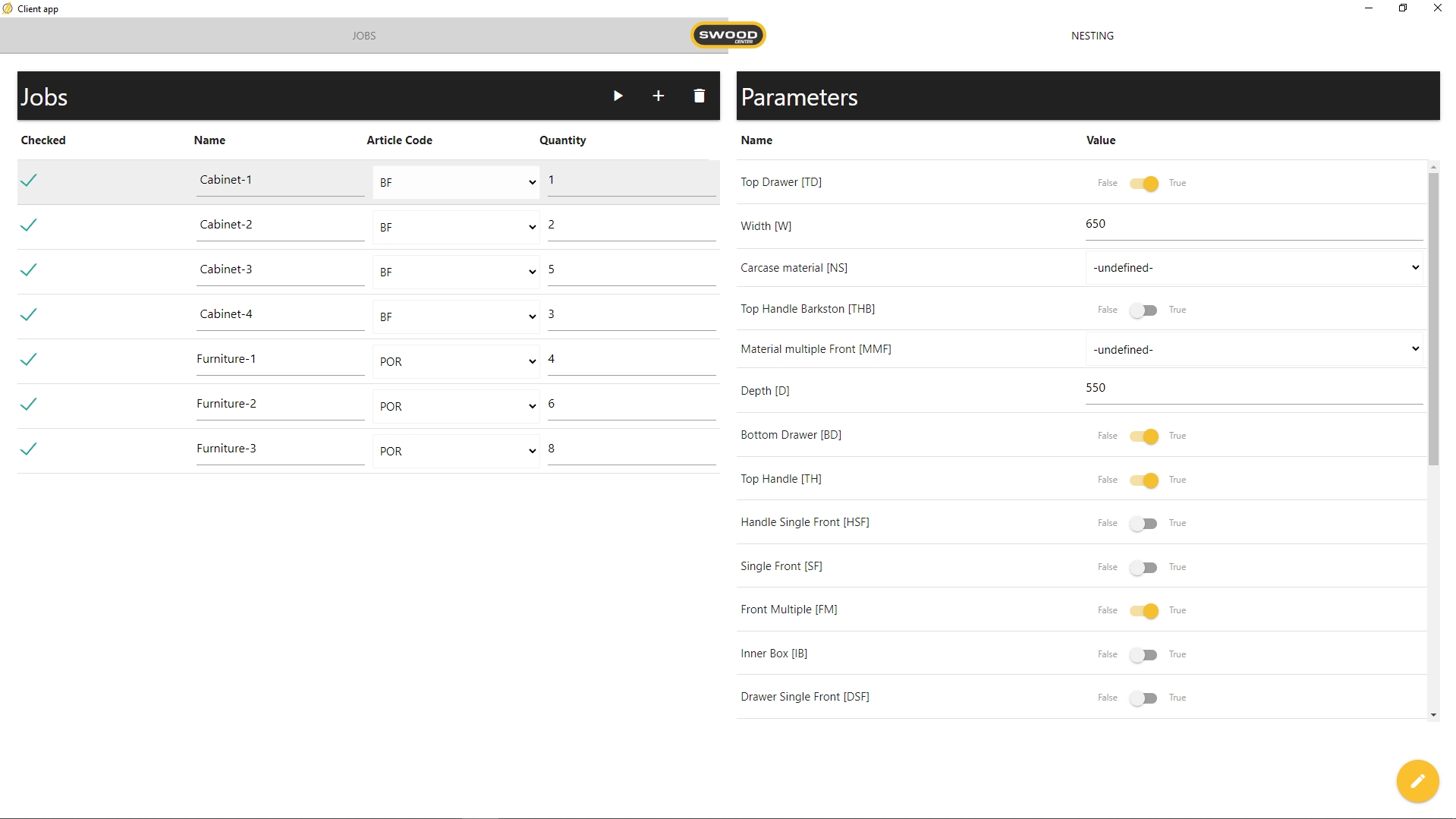1456x819 pixels.
Task: Switch to the JOBS tab
Action: [363, 36]
